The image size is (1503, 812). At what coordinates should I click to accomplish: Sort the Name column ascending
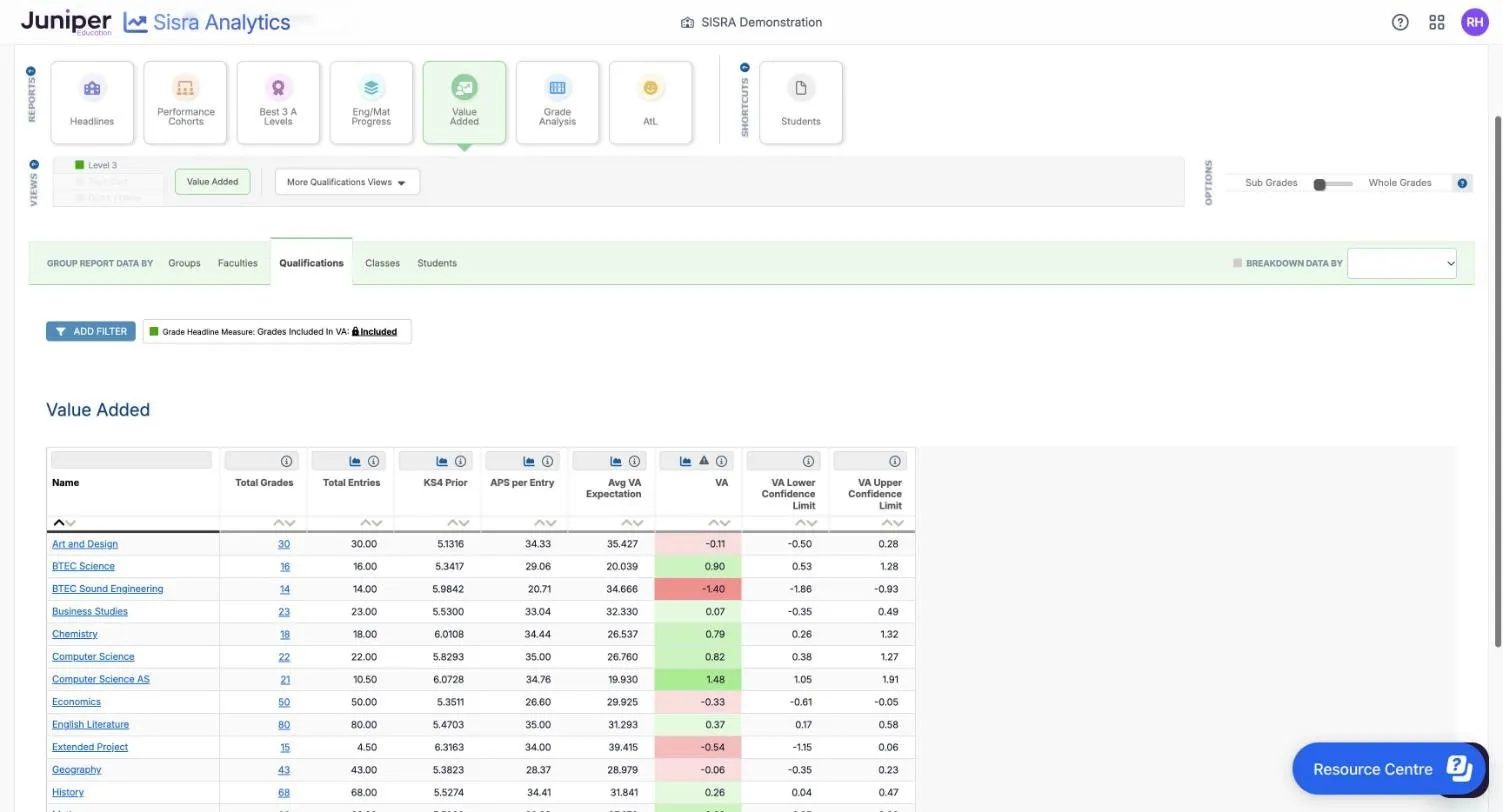(58, 523)
